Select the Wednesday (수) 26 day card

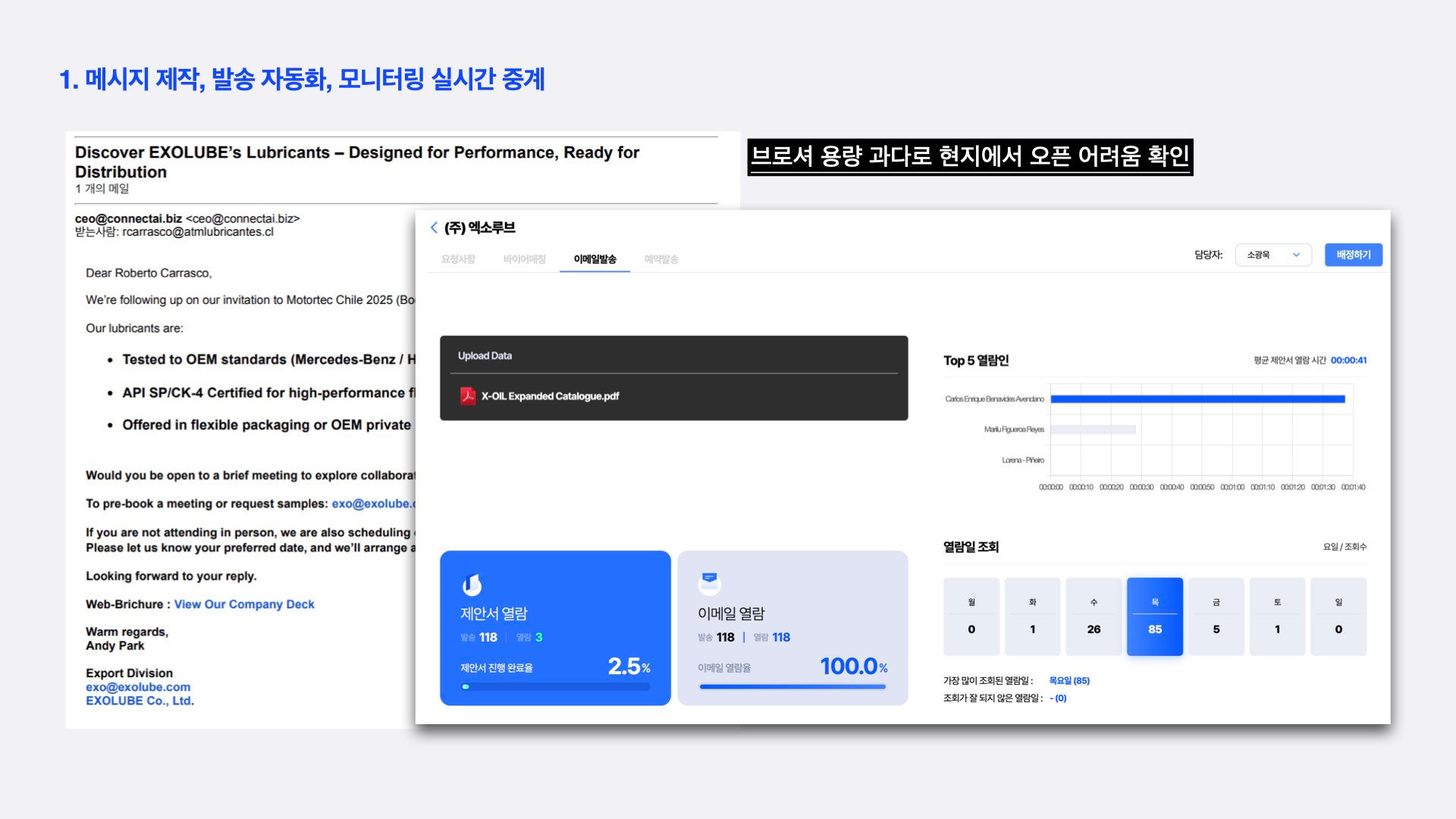pyautogui.click(x=1094, y=617)
